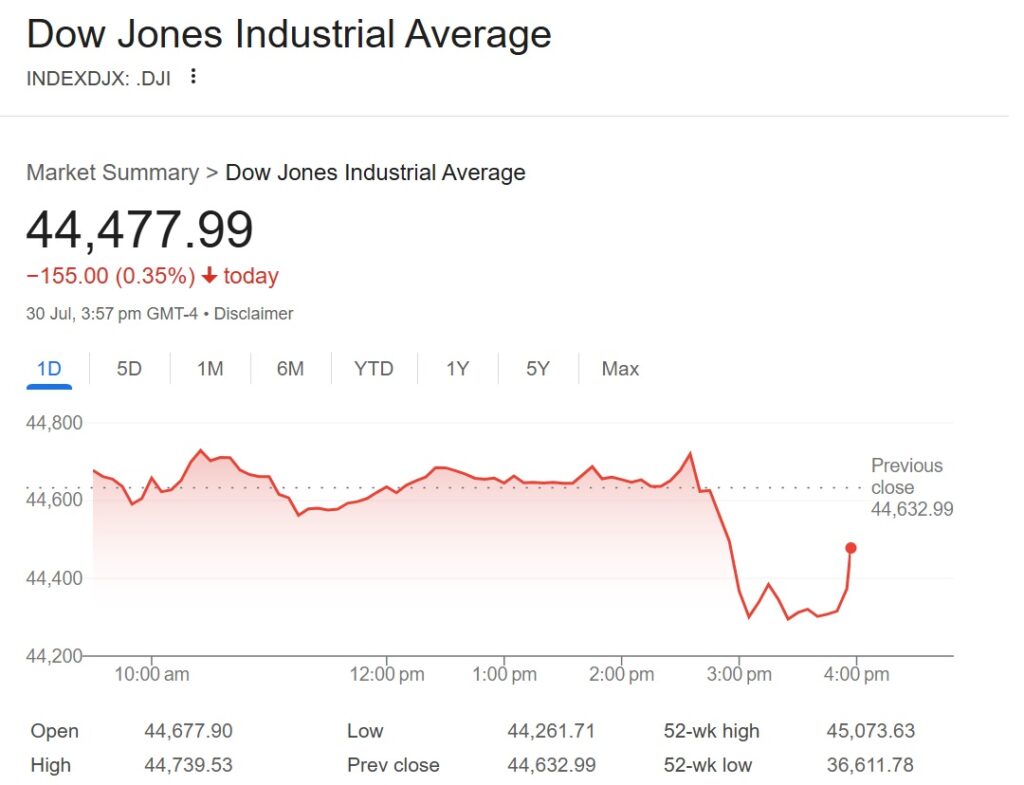Image resolution: width=1024 pixels, height=785 pixels.
Task: Open the Disclaimer link
Action: [254, 313]
